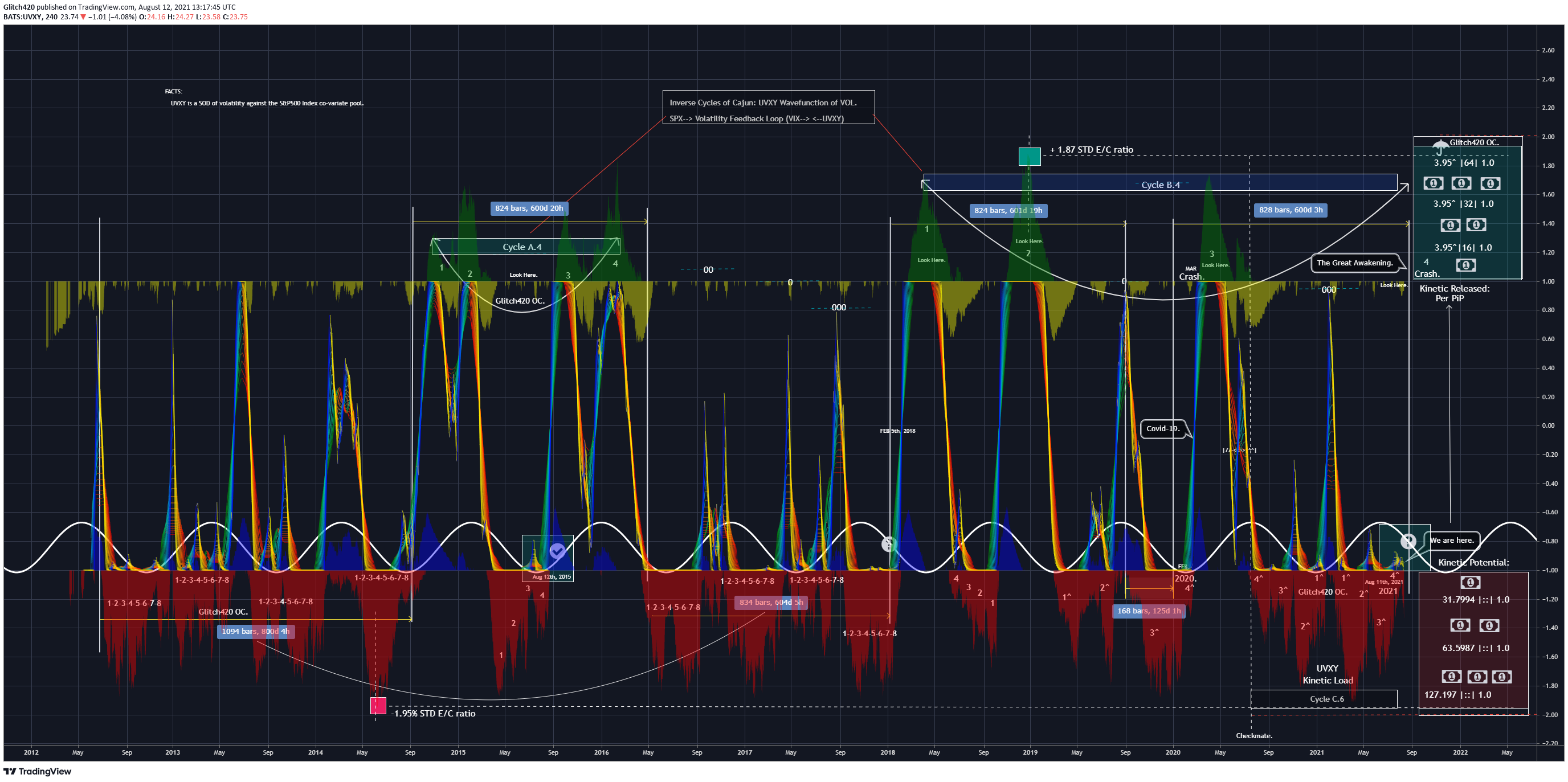Click round marker icon on FEB 5th 2018 line
The width and height of the screenshot is (1568, 782).
(889, 544)
